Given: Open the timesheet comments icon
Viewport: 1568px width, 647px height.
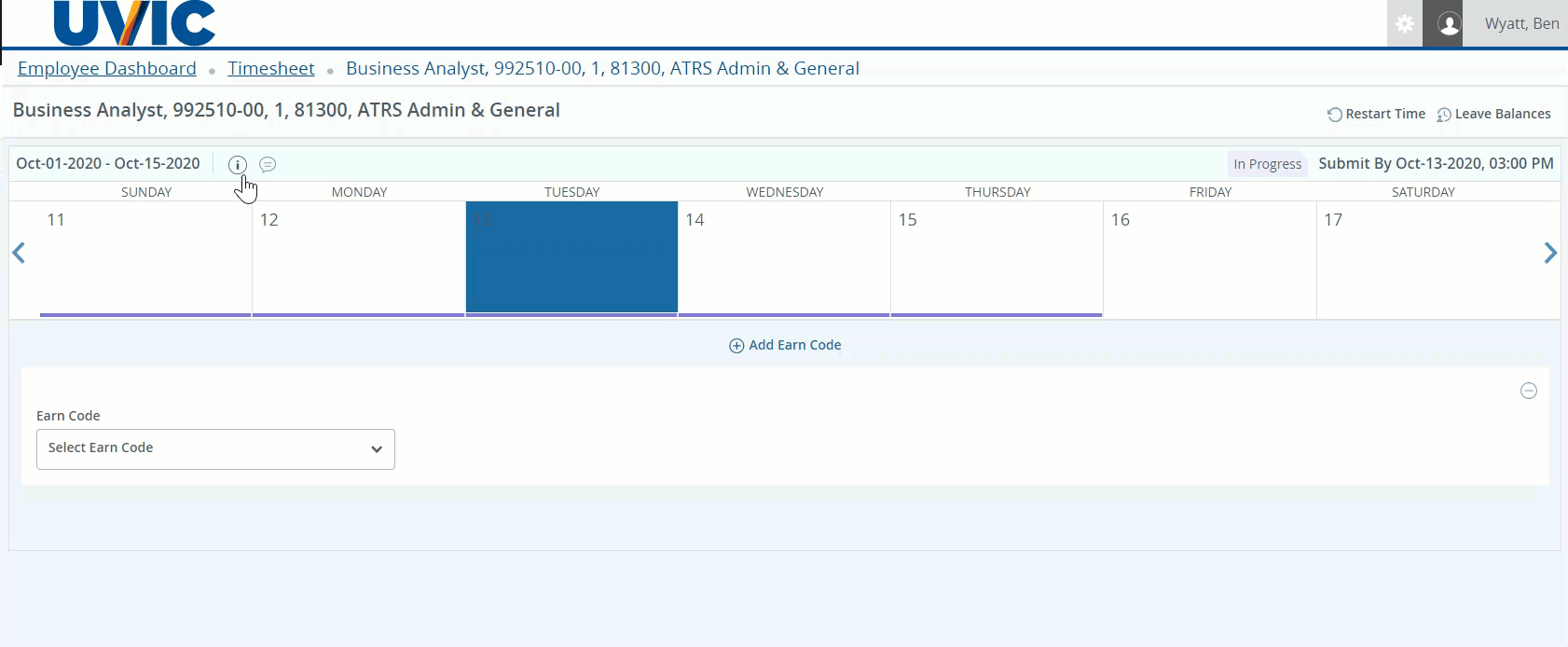Looking at the screenshot, I should (268, 165).
